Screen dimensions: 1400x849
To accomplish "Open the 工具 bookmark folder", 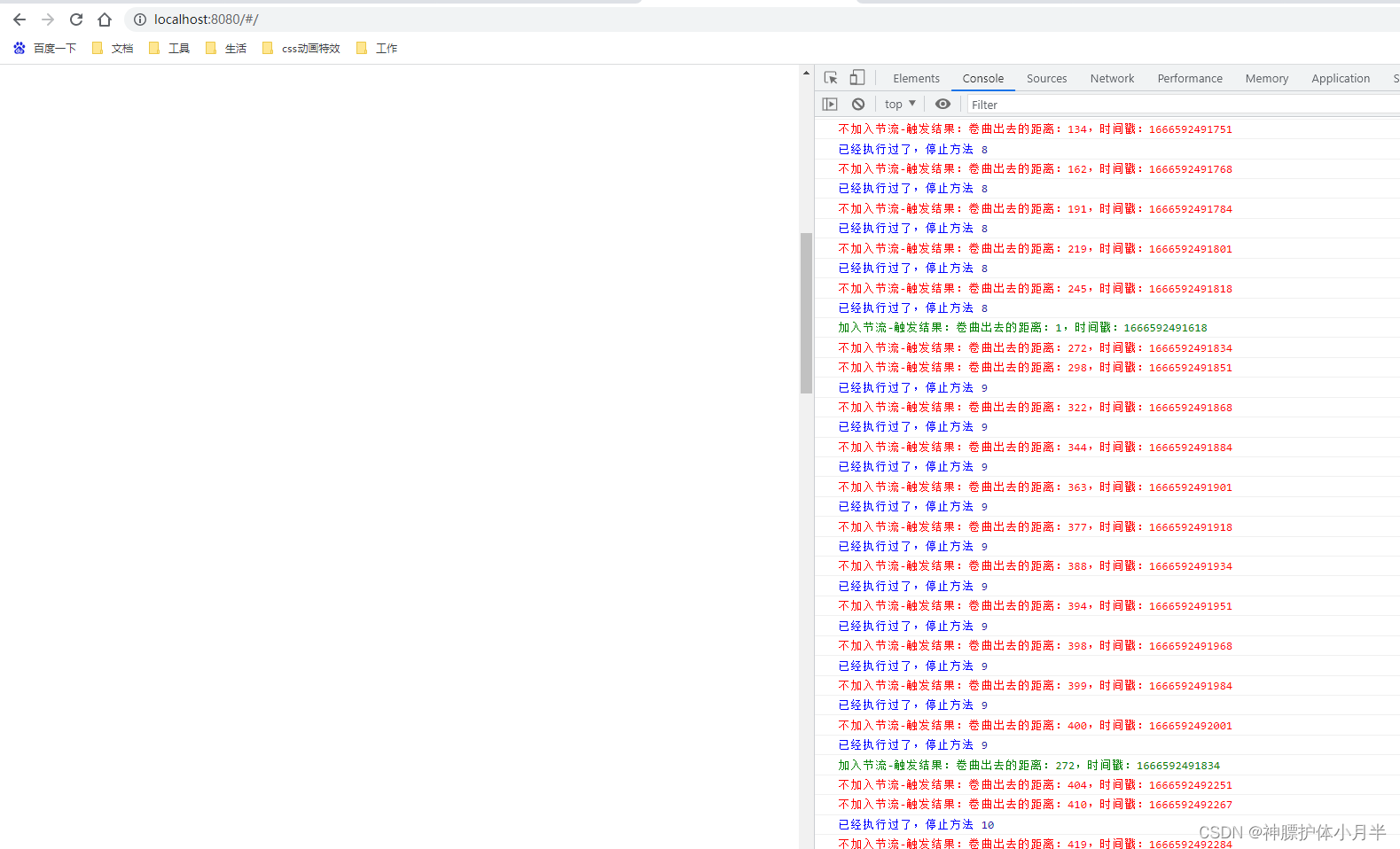I will pyautogui.click(x=169, y=48).
